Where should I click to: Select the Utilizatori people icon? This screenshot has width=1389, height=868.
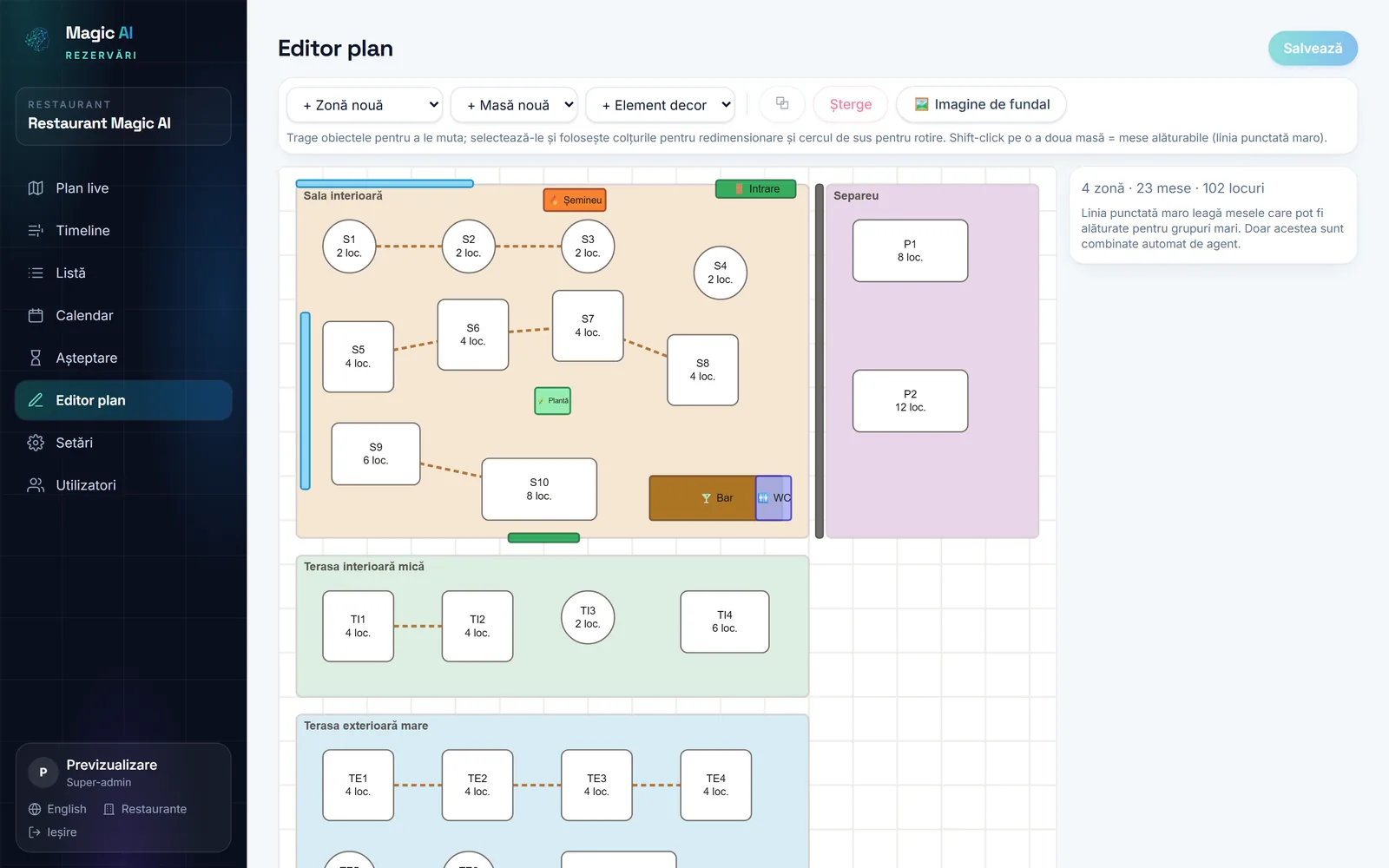(x=36, y=485)
